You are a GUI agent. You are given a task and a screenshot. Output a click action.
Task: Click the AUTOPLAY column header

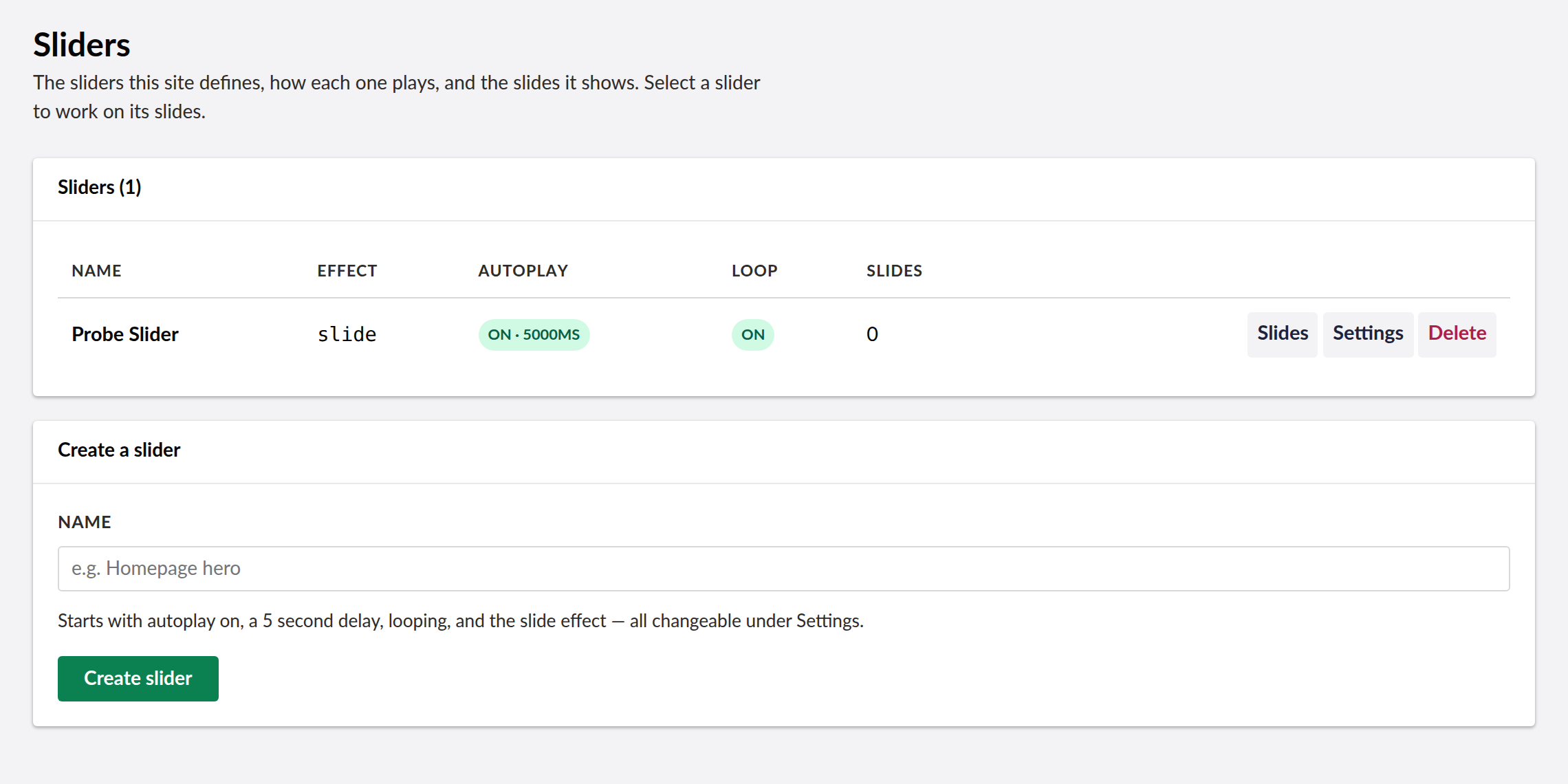523,271
